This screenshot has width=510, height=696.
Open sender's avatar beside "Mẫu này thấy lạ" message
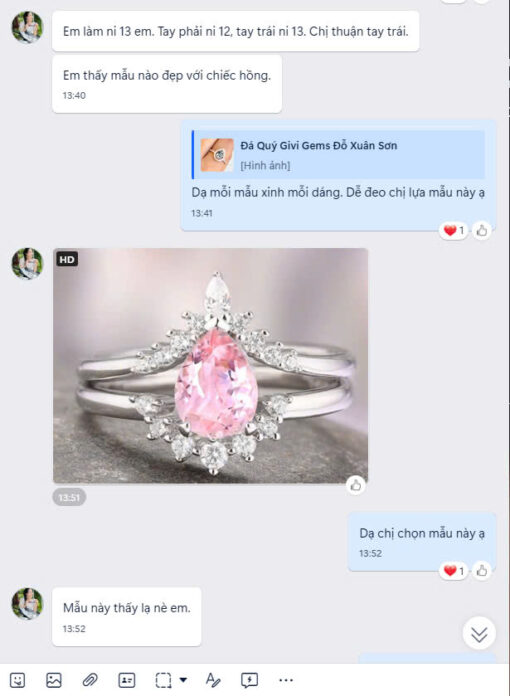27,604
